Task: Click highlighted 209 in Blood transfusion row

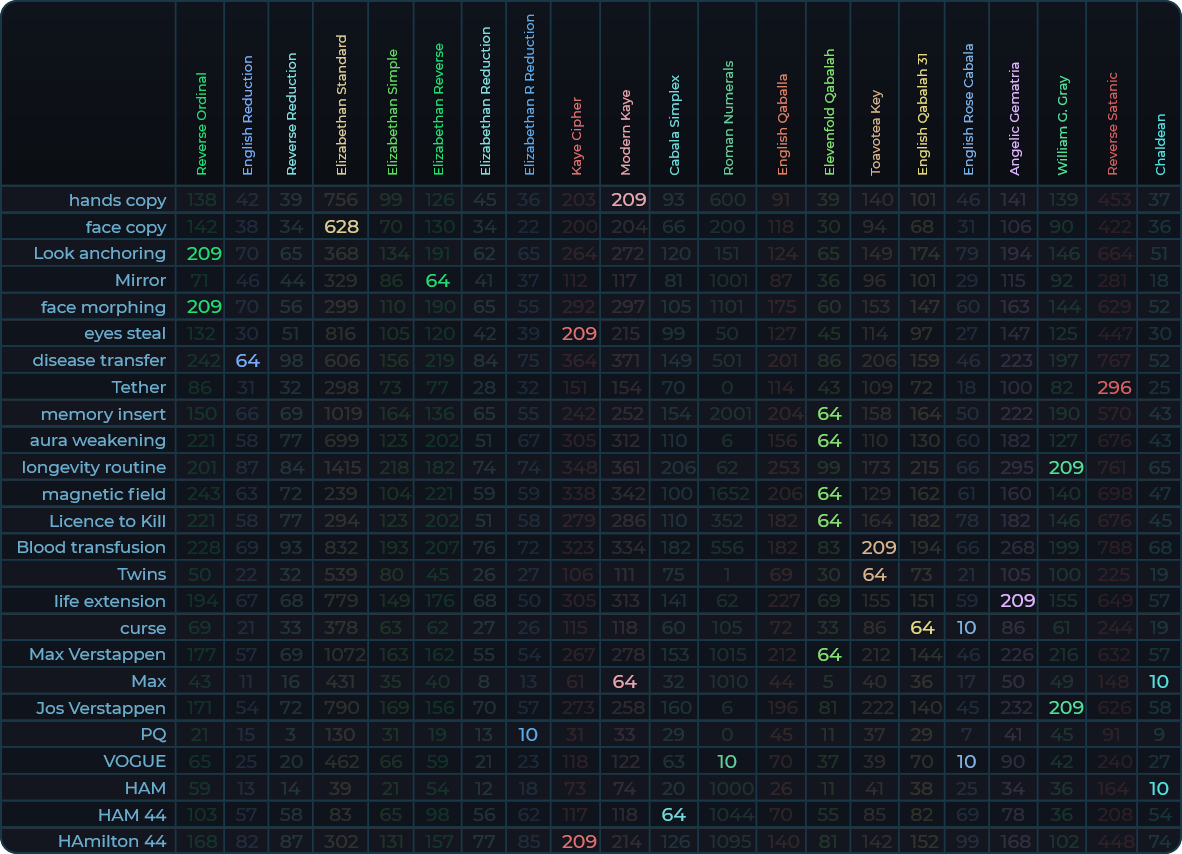Action: pyautogui.click(x=878, y=547)
